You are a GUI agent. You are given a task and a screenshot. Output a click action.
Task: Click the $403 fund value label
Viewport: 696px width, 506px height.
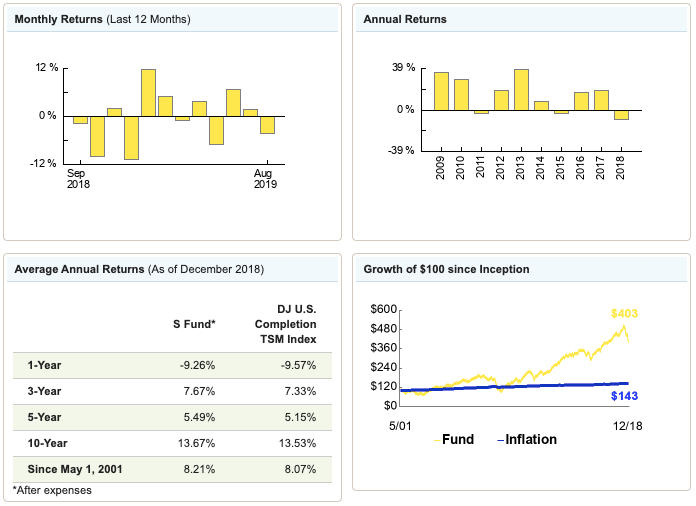point(624,314)
